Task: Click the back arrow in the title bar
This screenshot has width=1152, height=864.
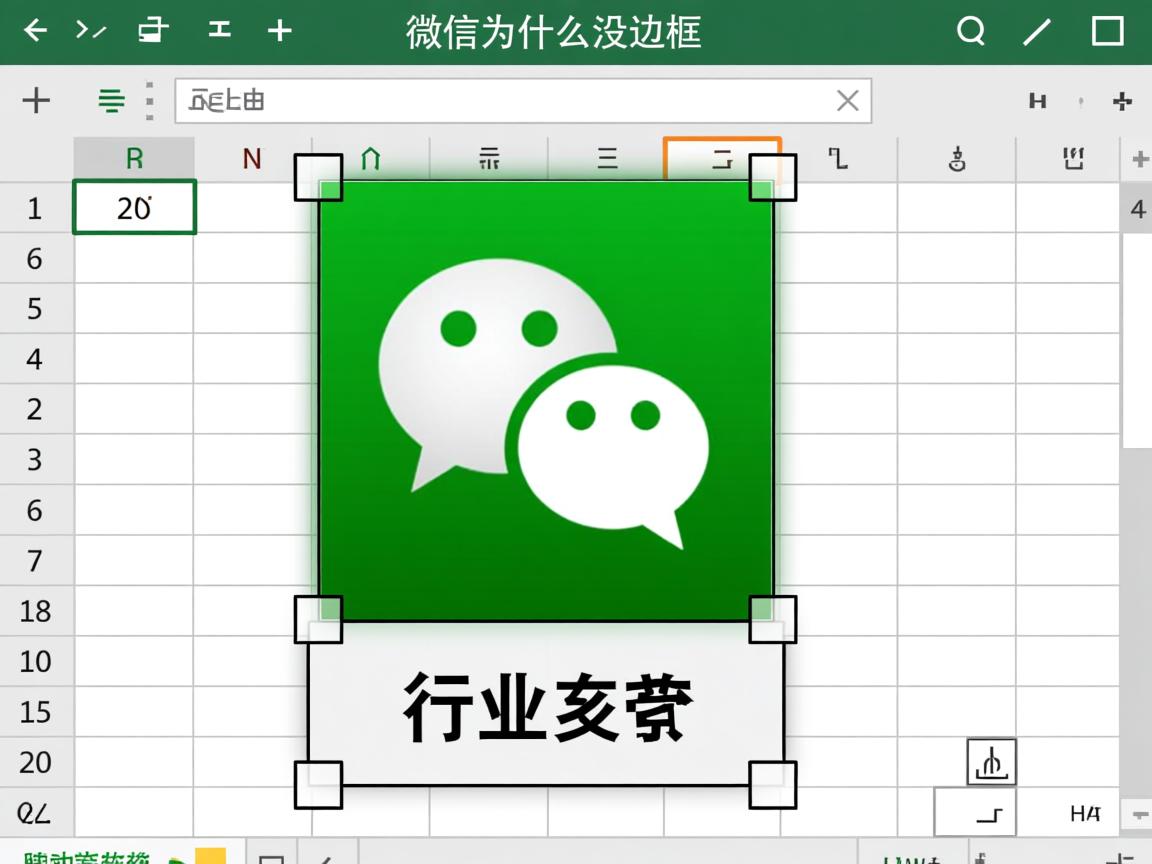Action: [x=36, y=31]
